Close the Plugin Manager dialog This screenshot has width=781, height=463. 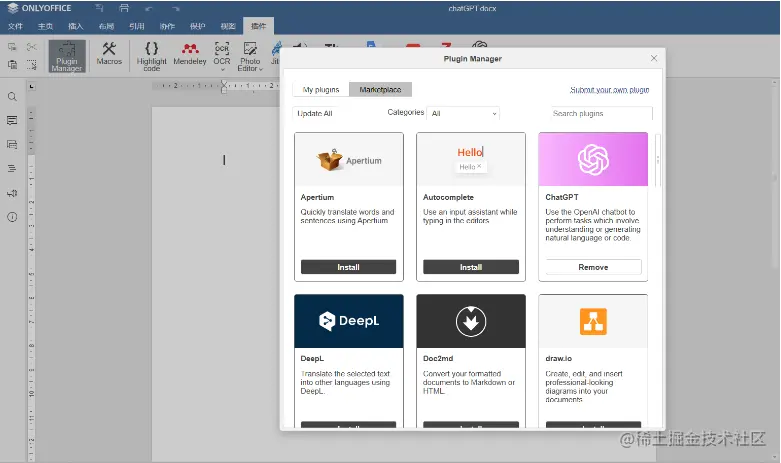[x=654, y=58]
